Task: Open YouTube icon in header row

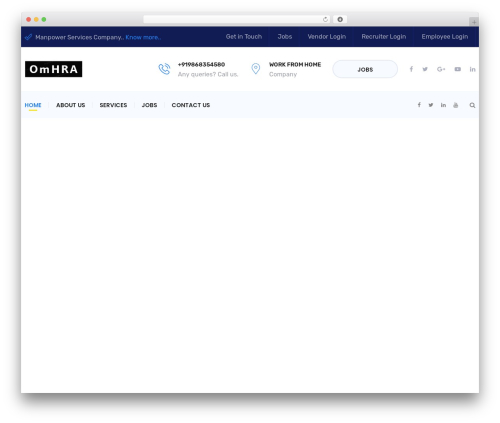Action: click(458, 69)
